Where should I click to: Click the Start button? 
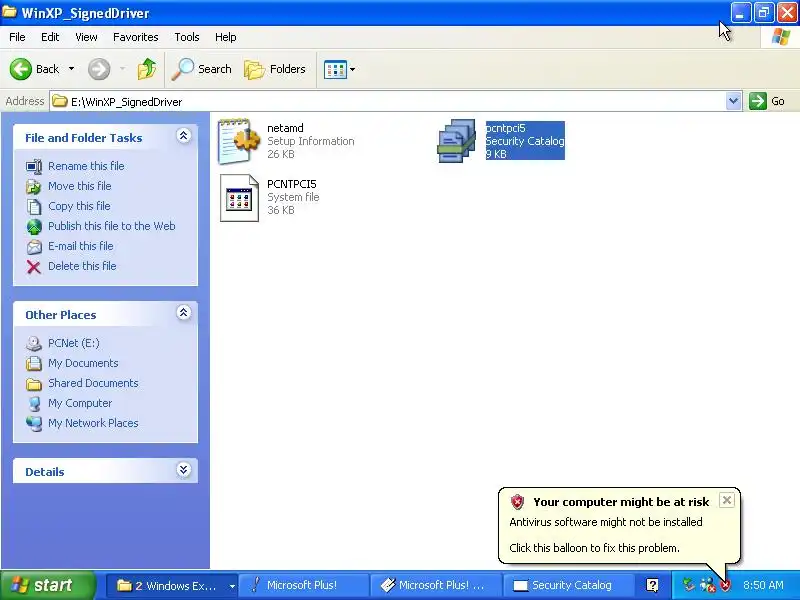point(47,585)
